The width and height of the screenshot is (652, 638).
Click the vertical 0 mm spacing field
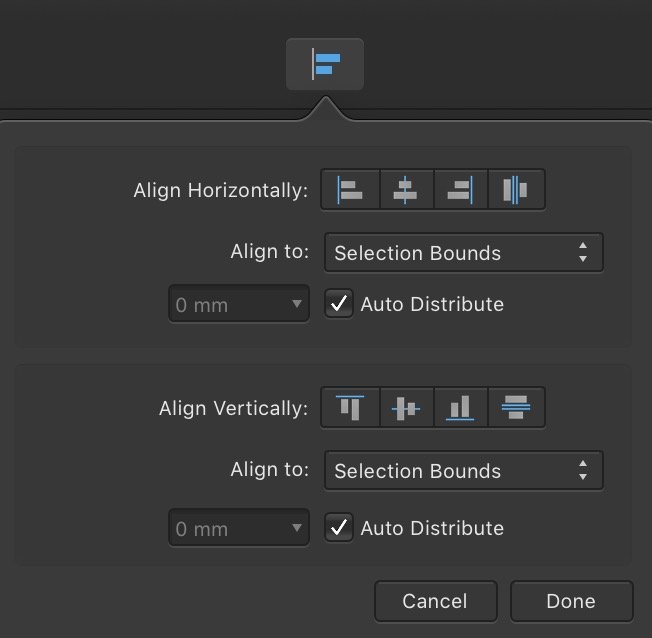point(225,528)
